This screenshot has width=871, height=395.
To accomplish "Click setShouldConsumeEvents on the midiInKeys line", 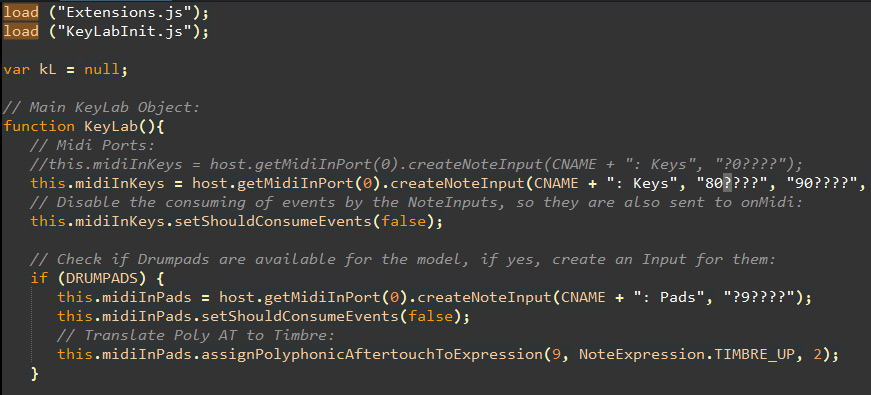I will click(x=273, y=222).
